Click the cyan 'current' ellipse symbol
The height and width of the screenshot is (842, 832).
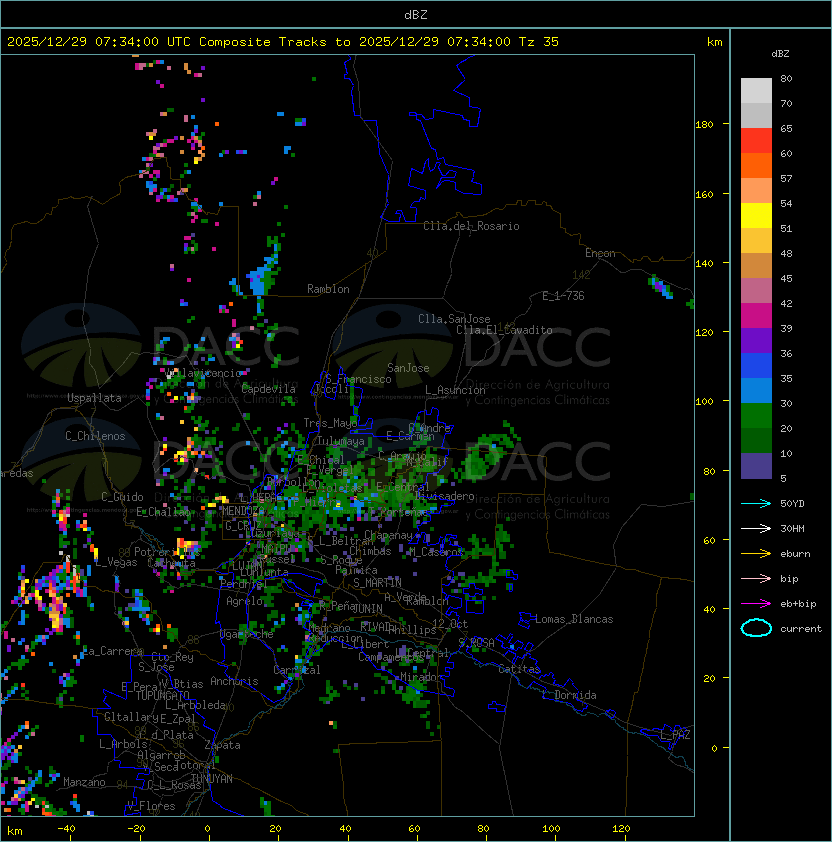pos(756,628)
